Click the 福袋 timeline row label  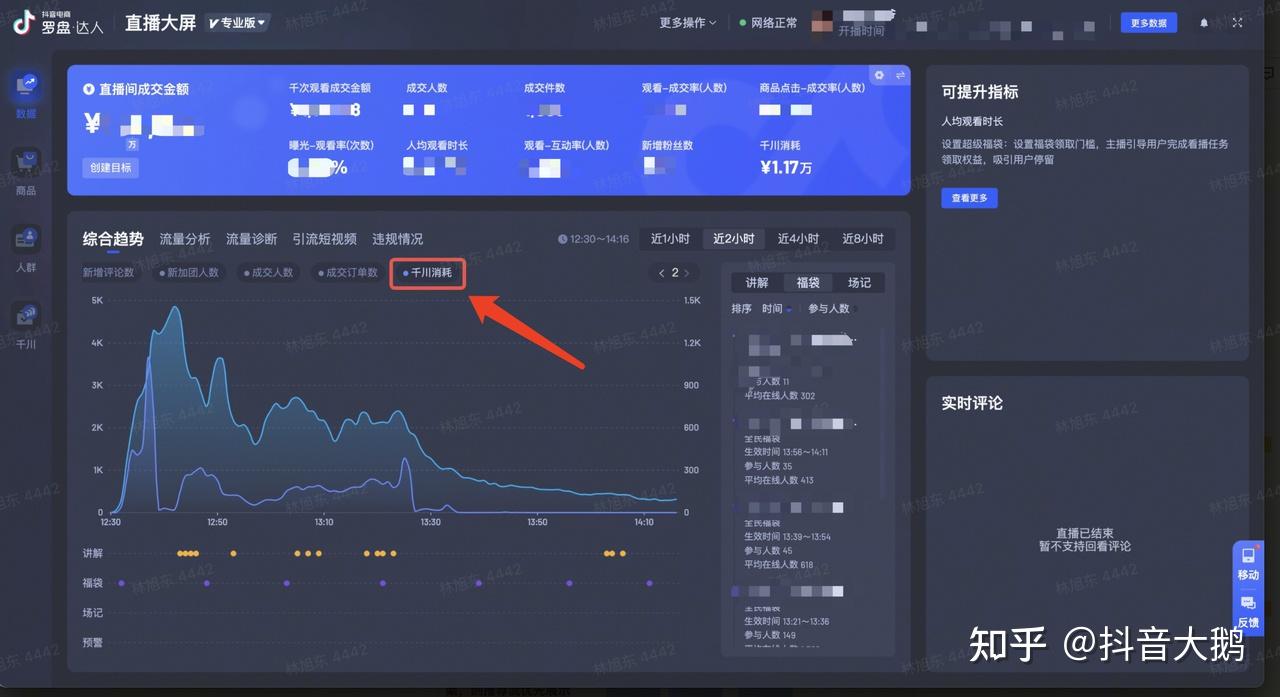(x=92, y=583)
